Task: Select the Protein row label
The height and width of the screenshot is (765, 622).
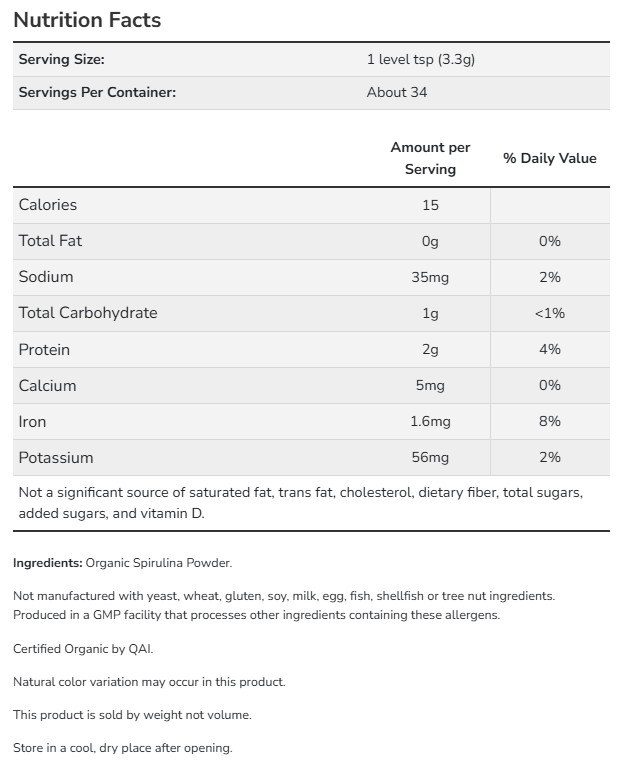Action: click(44, 349)
